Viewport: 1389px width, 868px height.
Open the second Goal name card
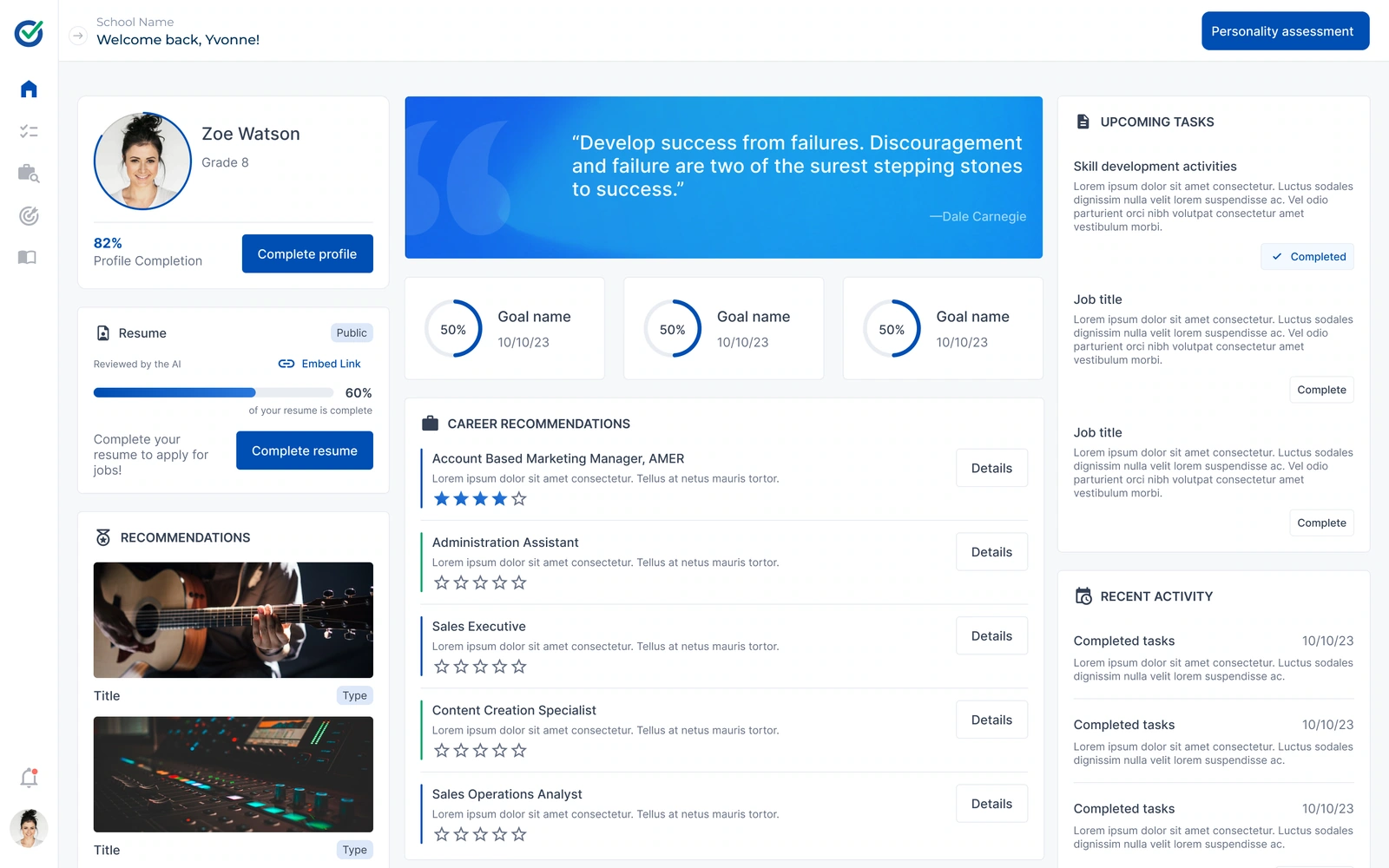724,328
